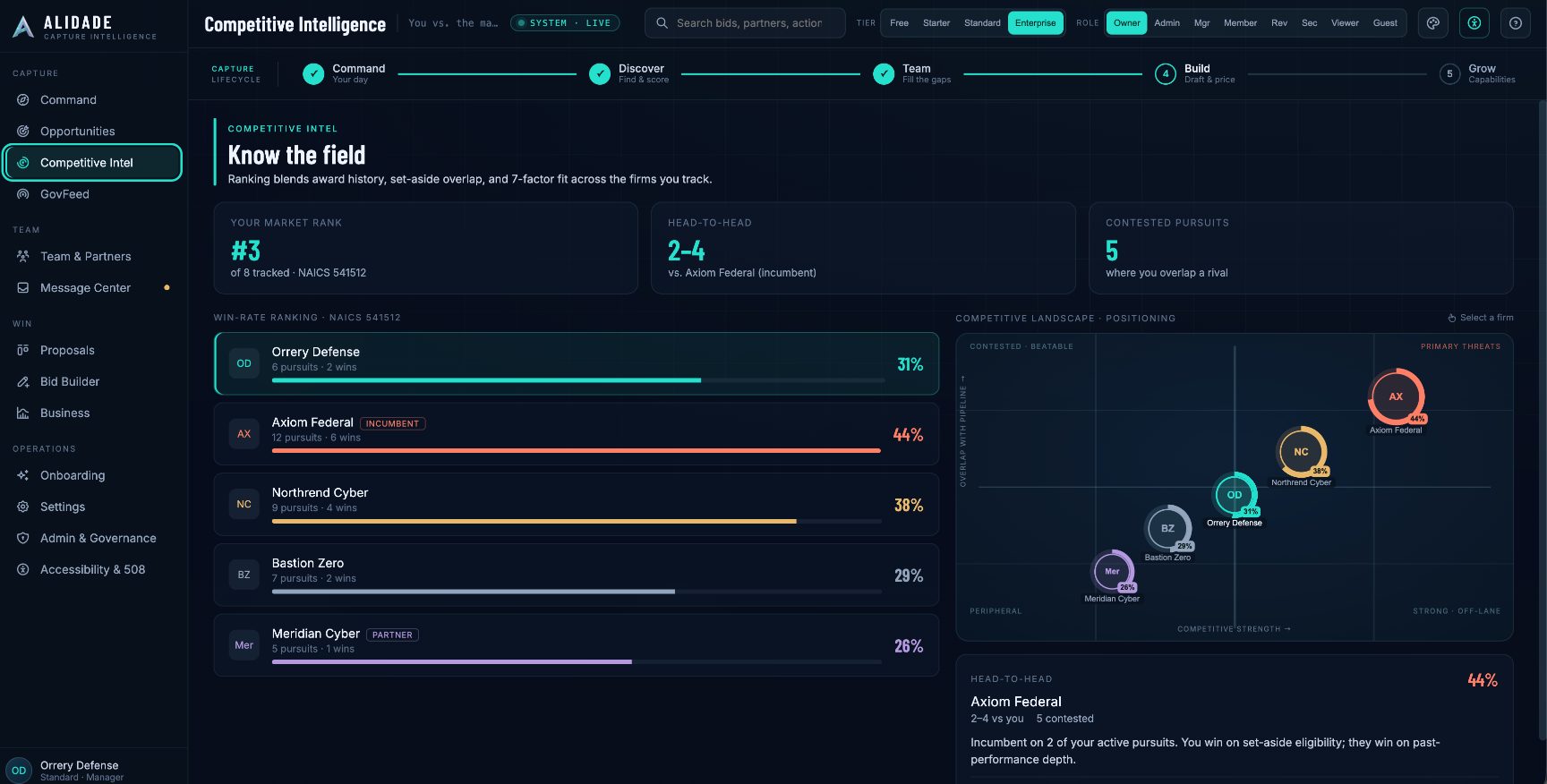Image resolution: width=1547 pixels, height=784 pixels.
Task: Click the Meridian Cyber chart bubble
Action: click(1113, 571)
